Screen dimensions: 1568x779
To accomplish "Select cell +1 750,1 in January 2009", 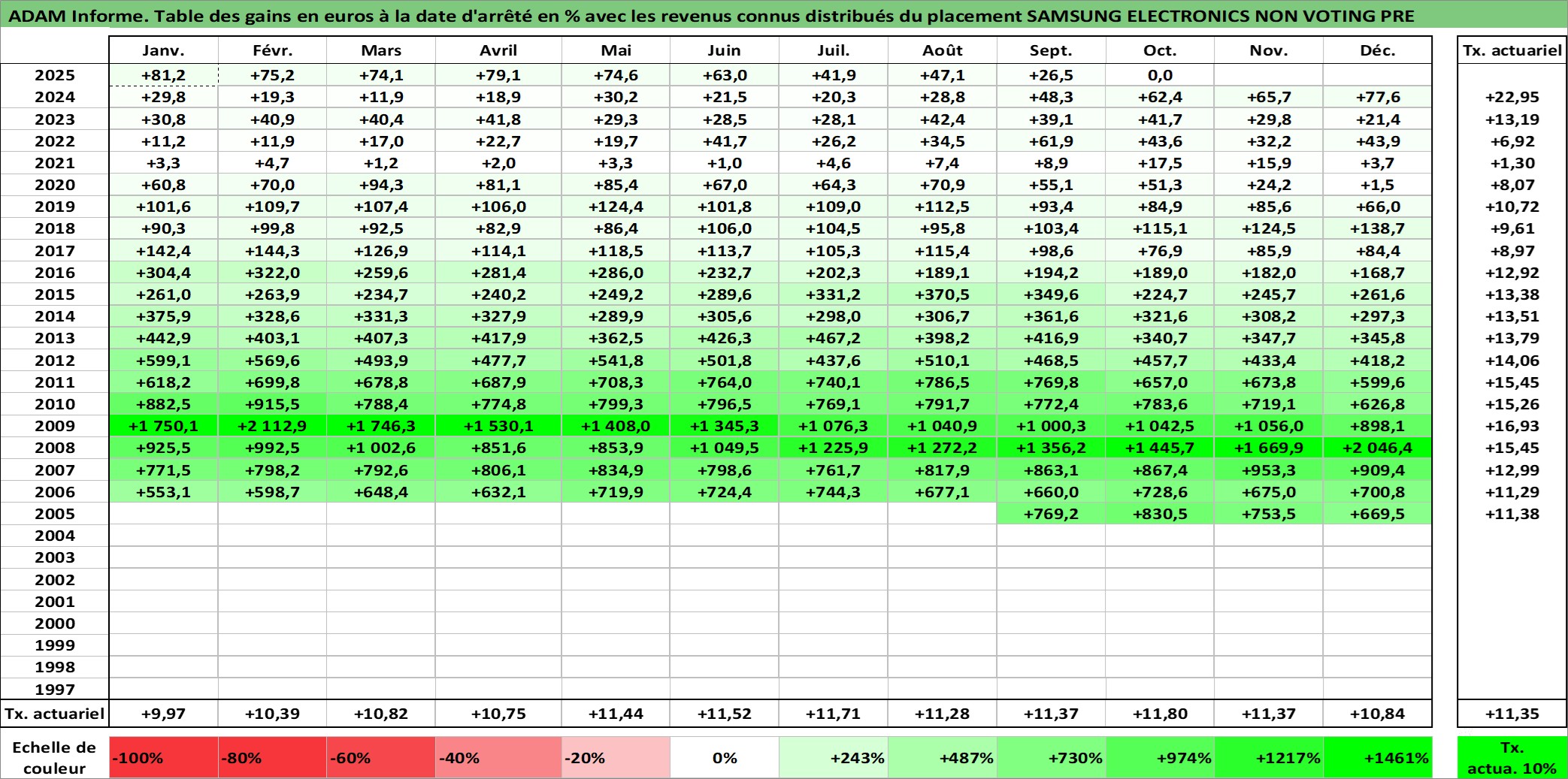I will click(x=164, y=426).
